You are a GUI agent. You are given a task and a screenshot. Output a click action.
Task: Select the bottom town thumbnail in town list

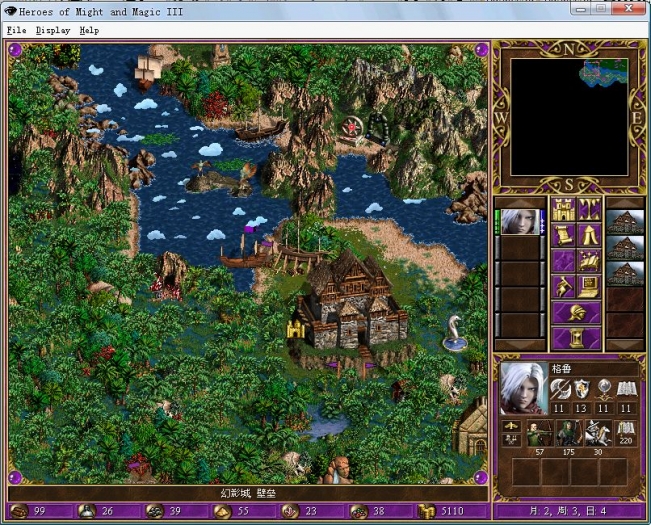point(625,273)
